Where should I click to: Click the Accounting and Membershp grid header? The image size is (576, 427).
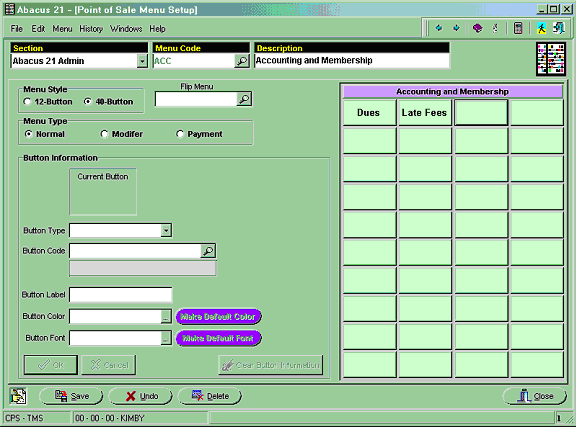(453, 92)
